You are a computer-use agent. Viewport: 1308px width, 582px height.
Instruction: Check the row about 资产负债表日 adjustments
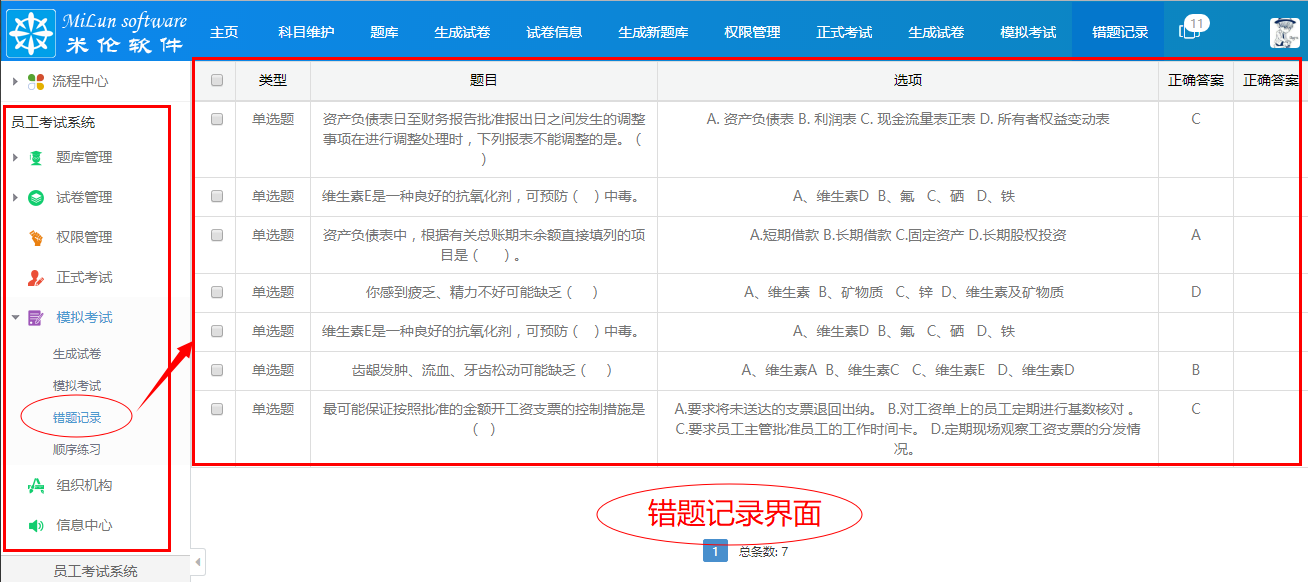[x=216, y=119]
